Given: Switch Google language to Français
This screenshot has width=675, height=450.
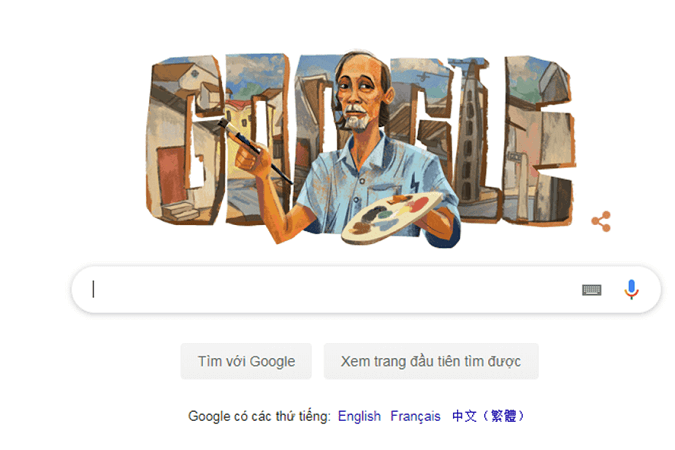Looking at the screenshot, I should pos(415,416).
